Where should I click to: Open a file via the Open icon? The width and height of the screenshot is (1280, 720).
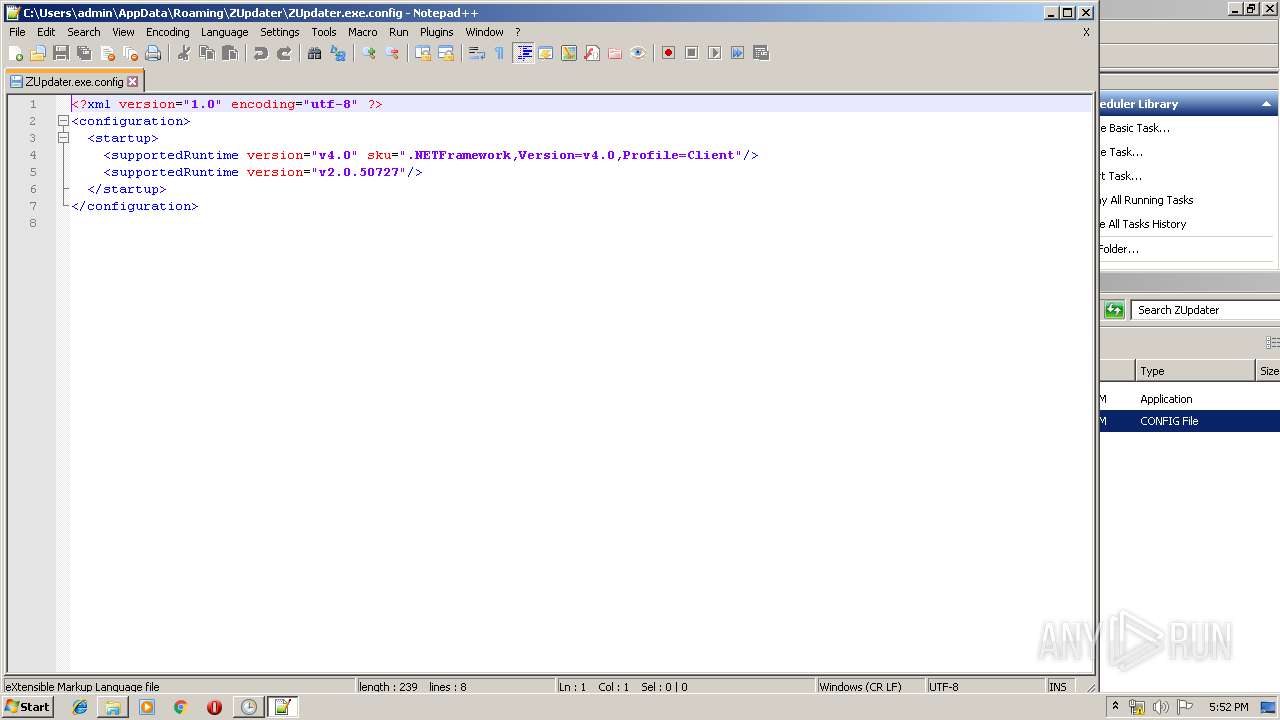(38, 53)
